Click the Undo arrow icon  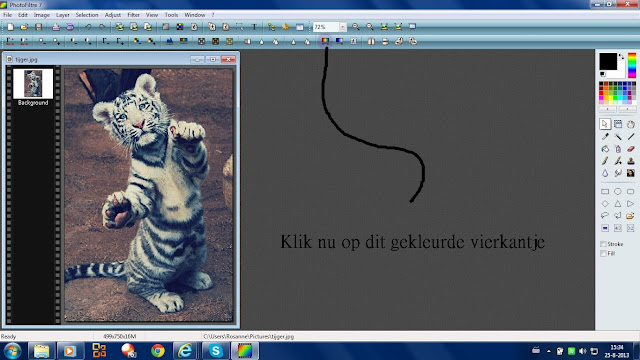click(x=88, y=27)
